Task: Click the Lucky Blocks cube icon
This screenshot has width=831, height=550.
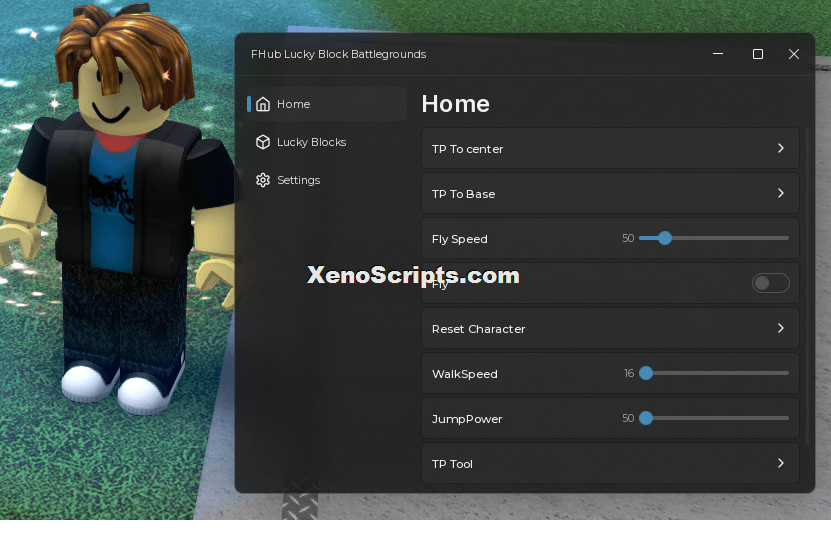Action: click(263, 142)
